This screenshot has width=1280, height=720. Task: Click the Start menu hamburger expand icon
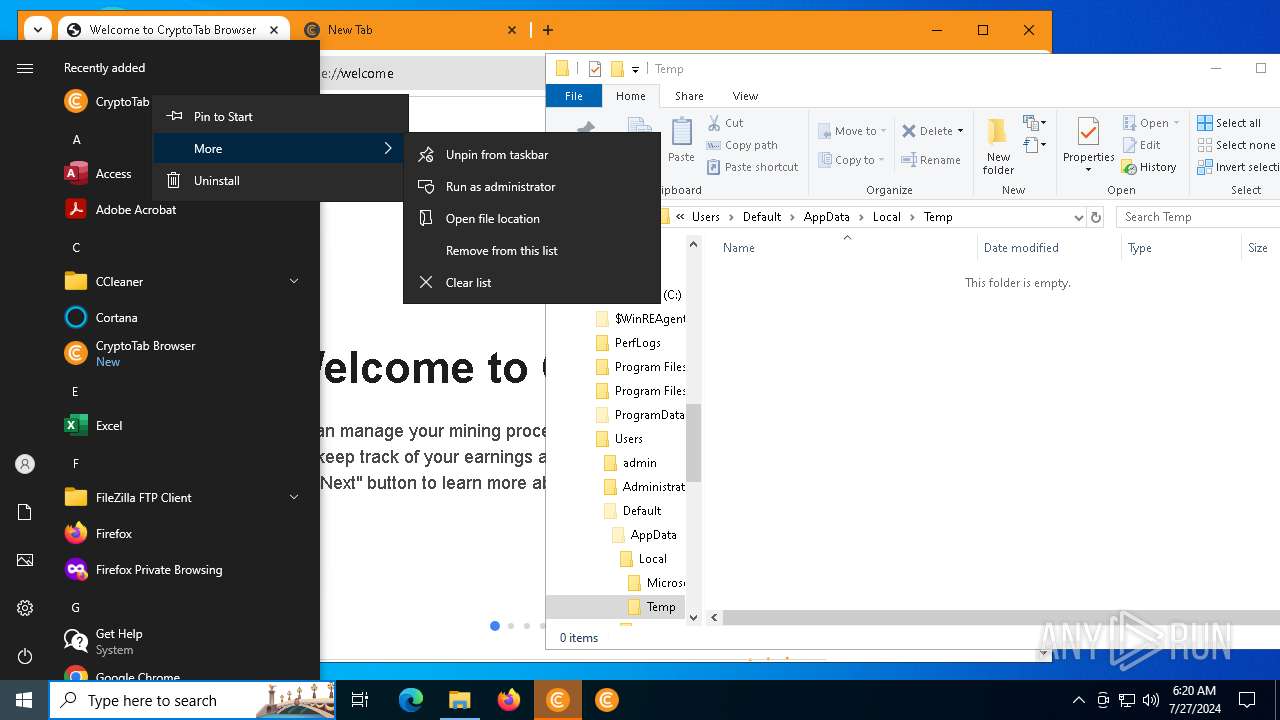[25, 68]
